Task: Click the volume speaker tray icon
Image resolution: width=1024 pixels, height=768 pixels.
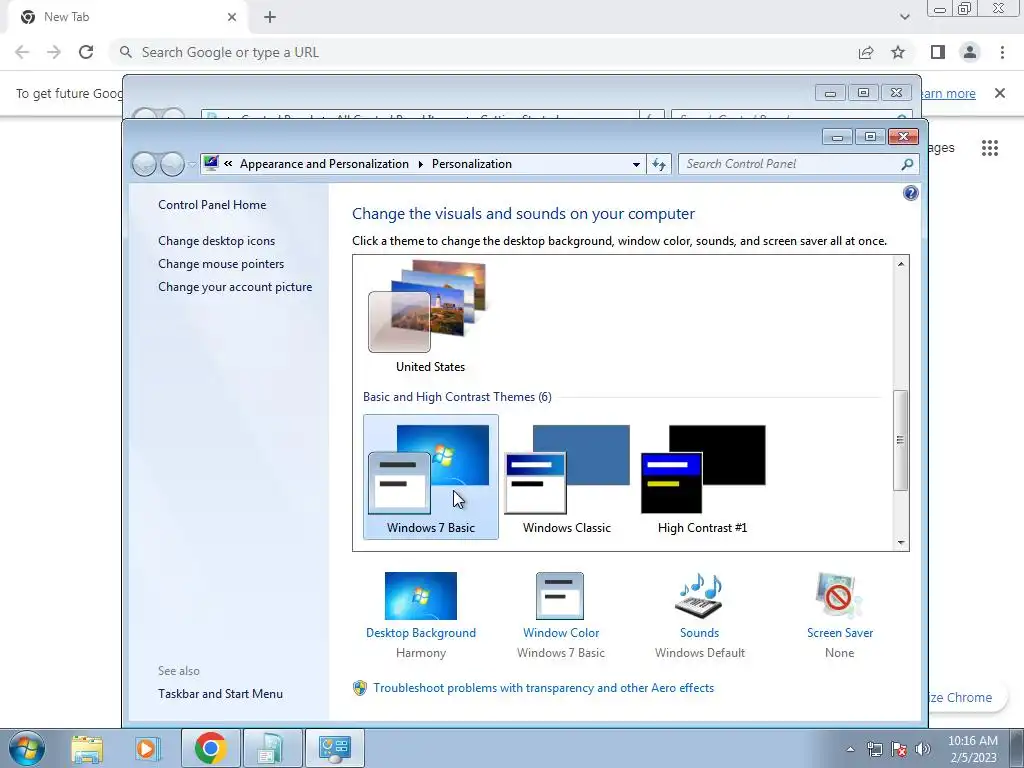Action: click(x=922, y=749)
